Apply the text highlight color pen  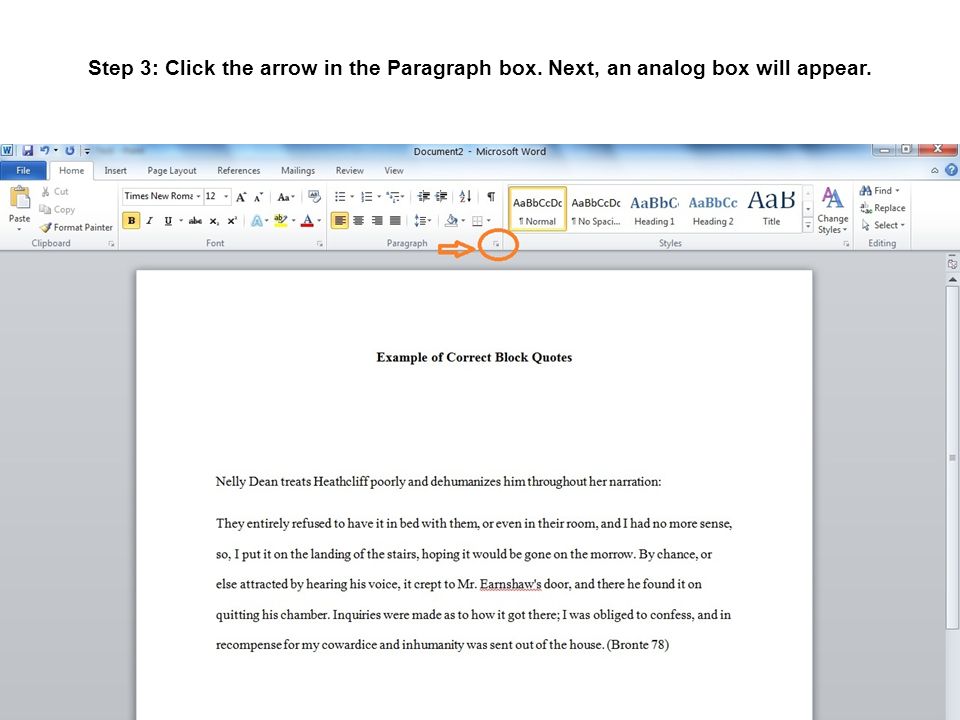(x=280, y=220)
